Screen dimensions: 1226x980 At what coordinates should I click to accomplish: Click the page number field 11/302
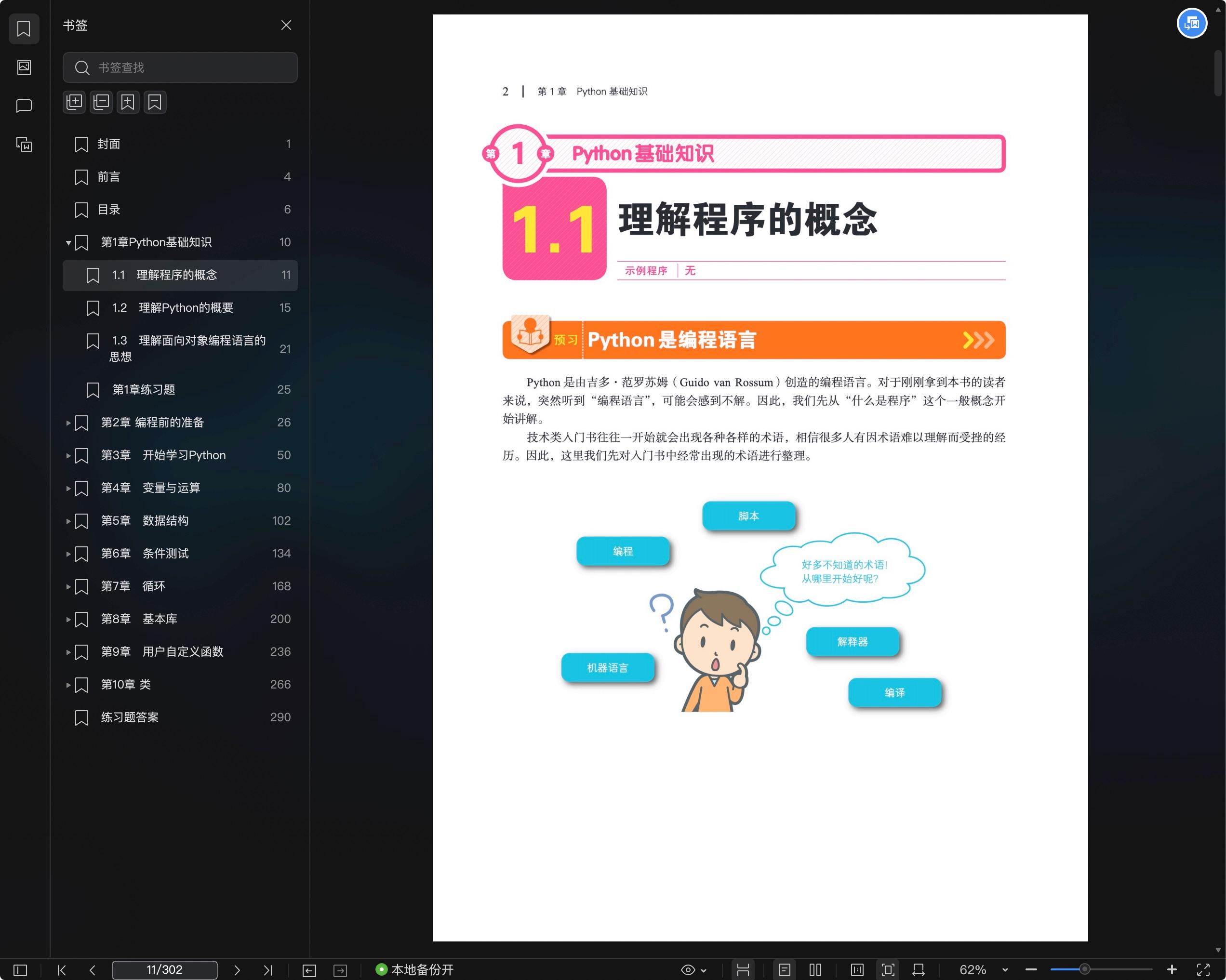[x=164, y=970]
